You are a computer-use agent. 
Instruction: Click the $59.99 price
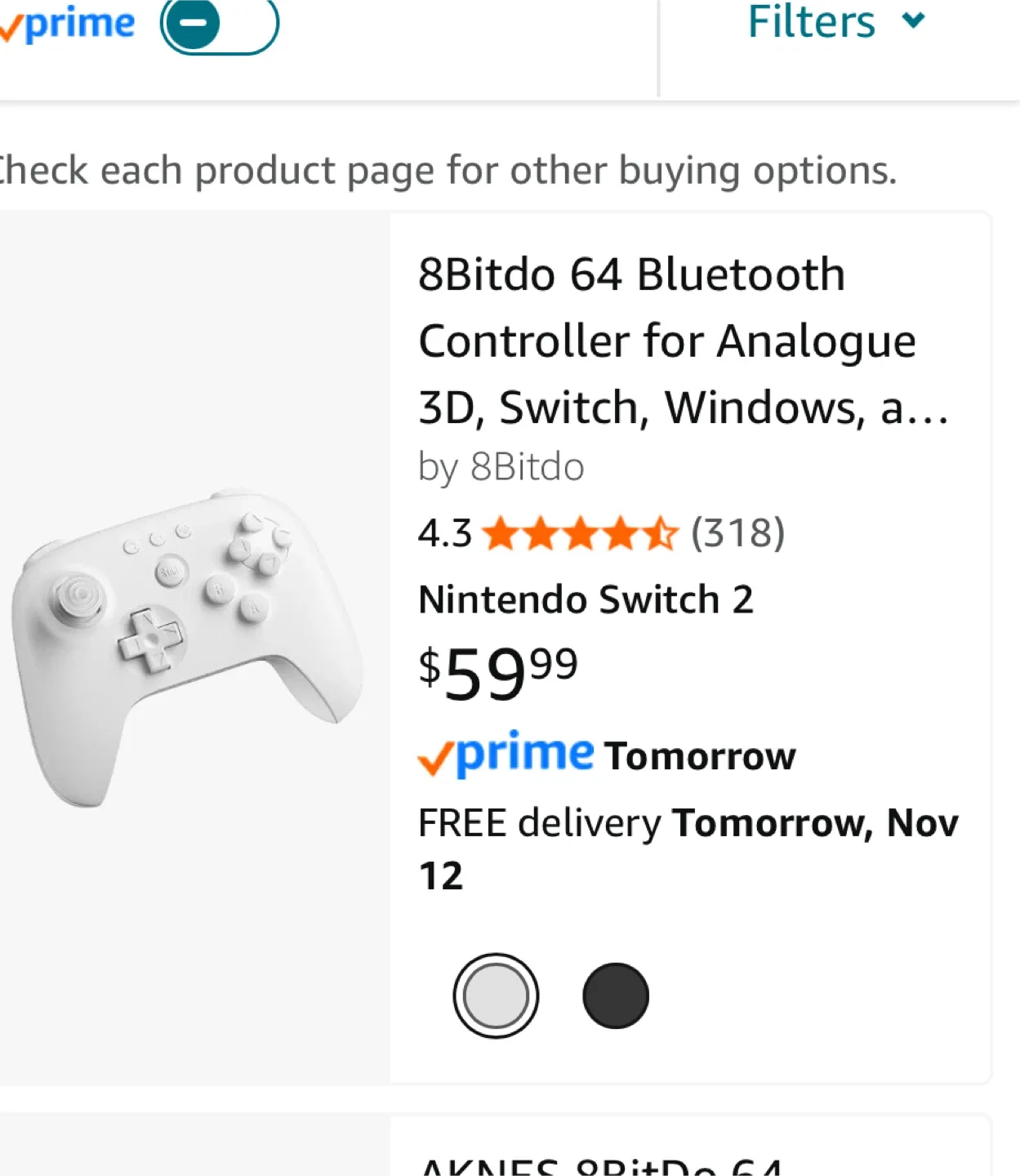click(x=498, y=673)
